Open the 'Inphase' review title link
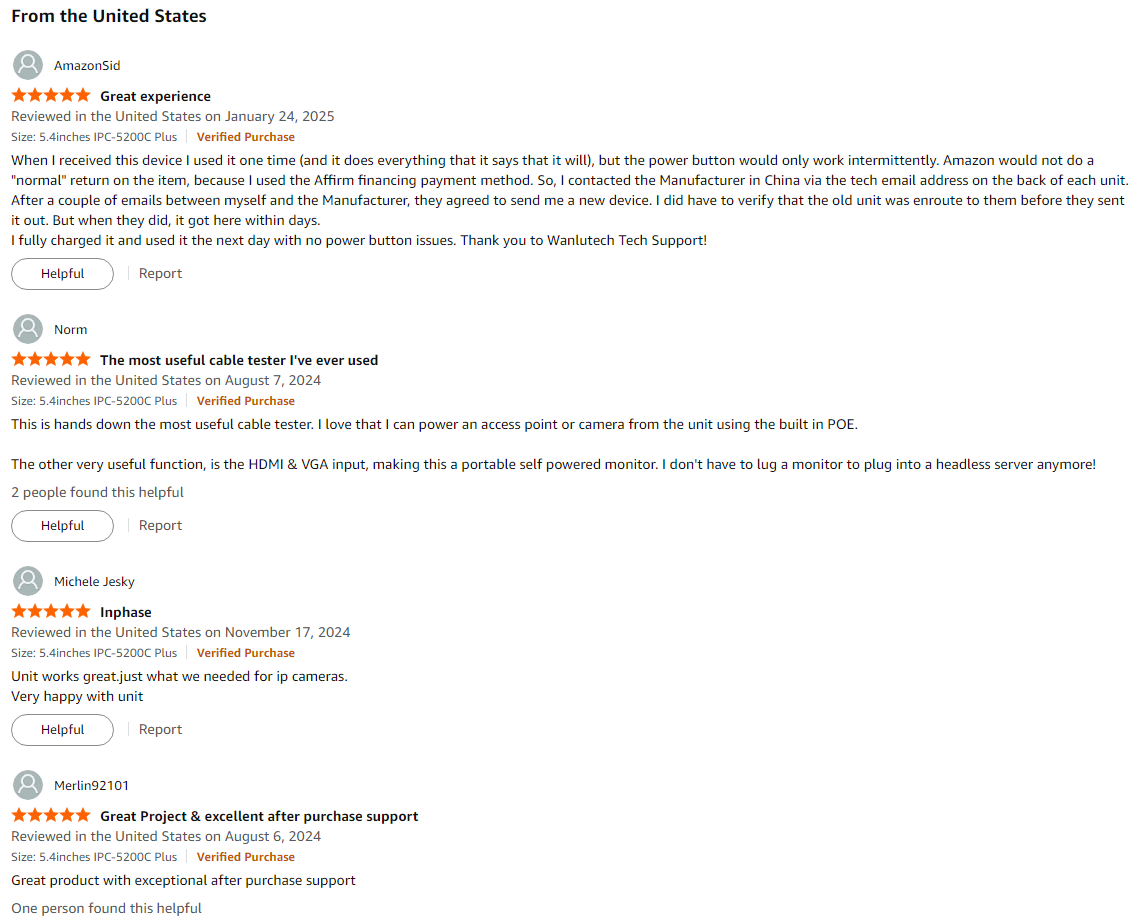 126,612
